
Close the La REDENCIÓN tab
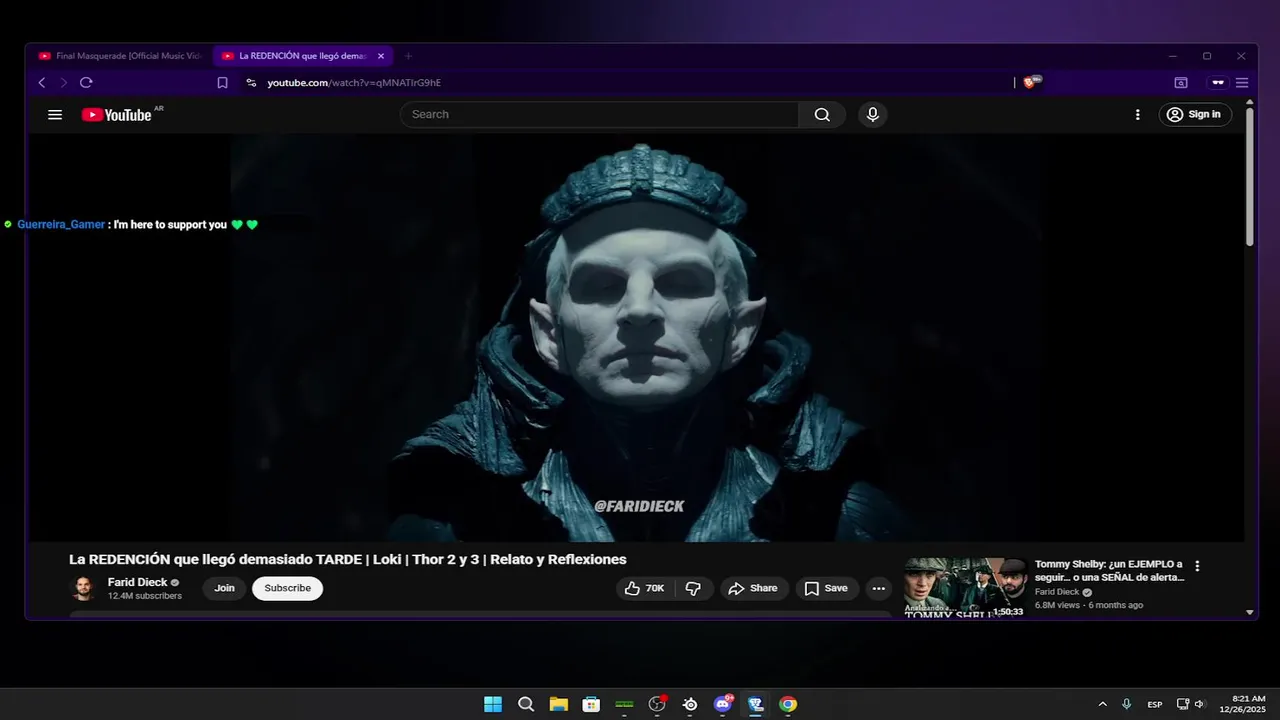coord(381,56)
